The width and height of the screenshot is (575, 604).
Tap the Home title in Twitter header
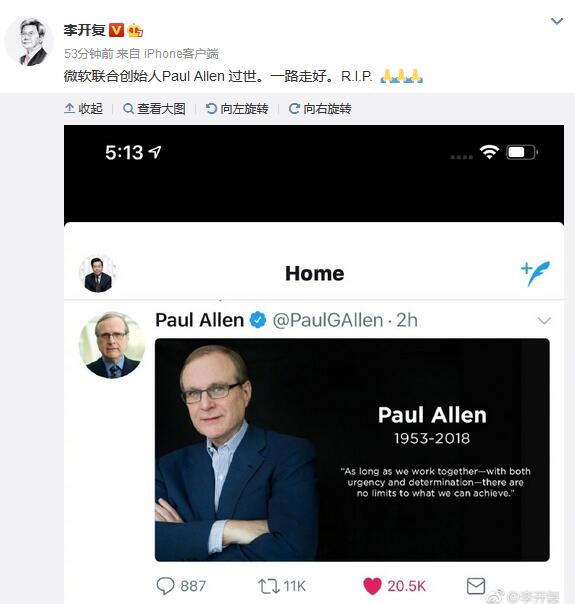pos(315,273)
